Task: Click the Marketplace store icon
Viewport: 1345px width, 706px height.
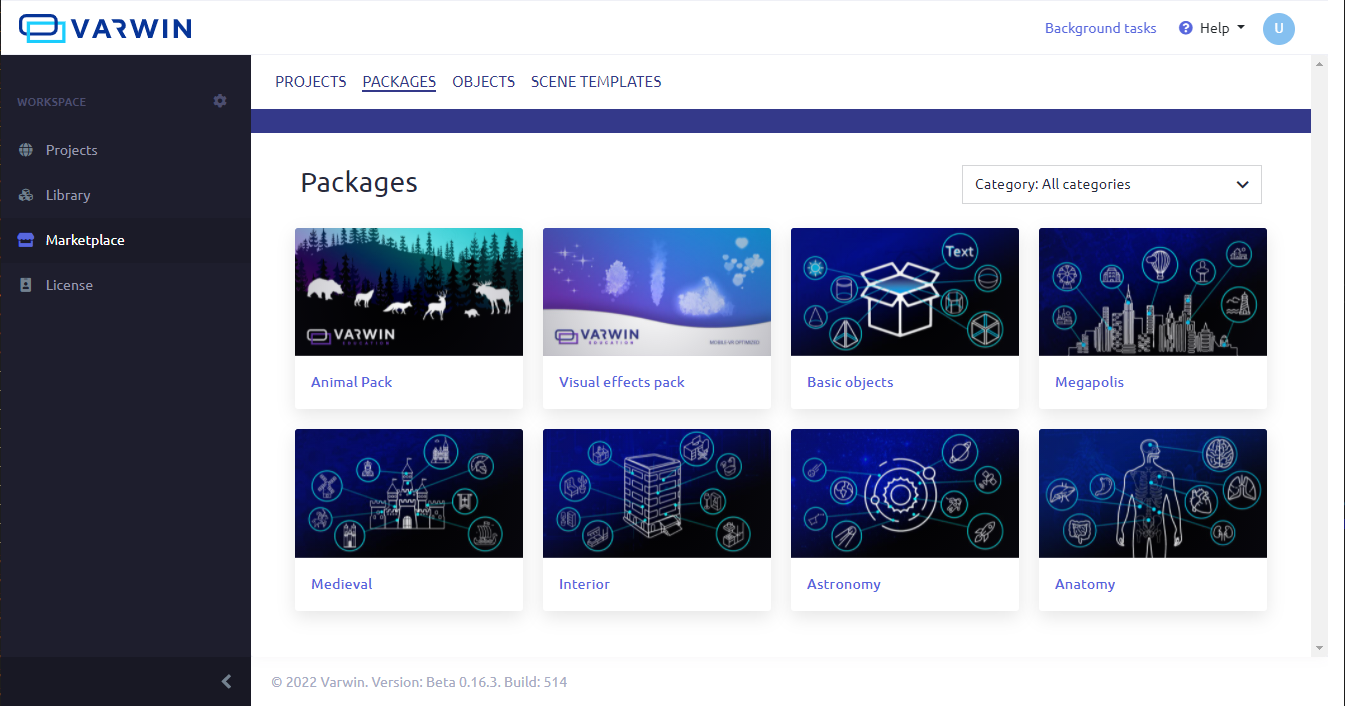Action: [26, 240]
